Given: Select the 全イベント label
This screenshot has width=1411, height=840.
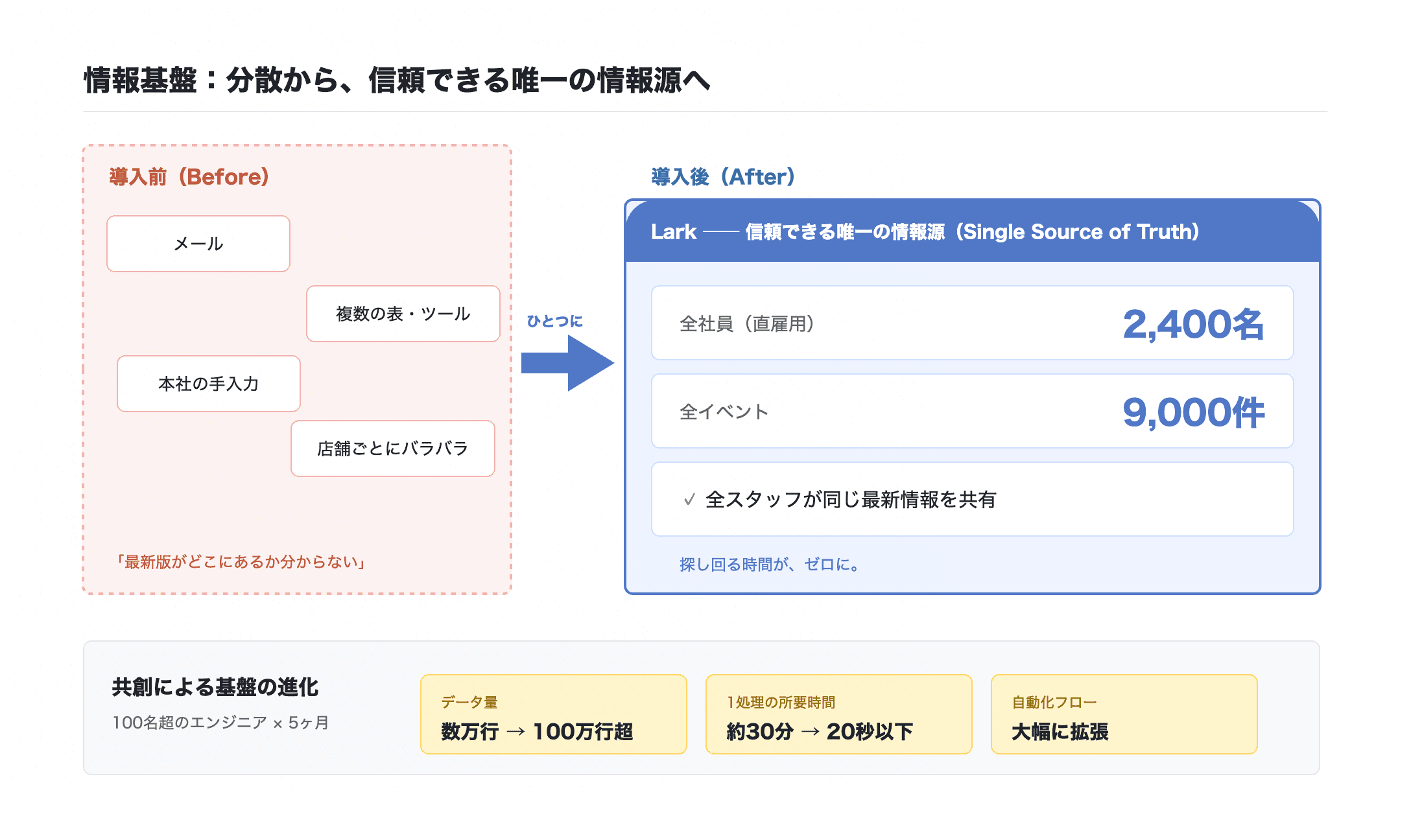Looking at the screenshot, I should click(x=724, y=412).
